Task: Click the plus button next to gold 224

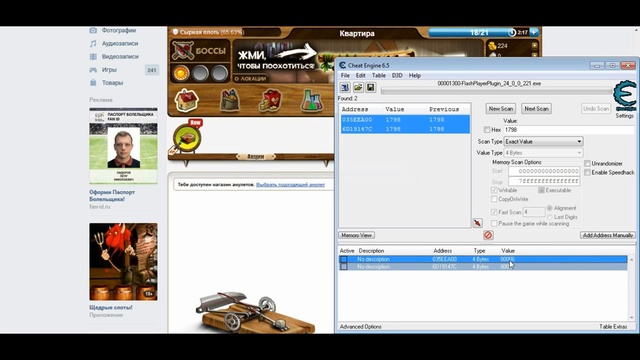Action: pos(534,45)
